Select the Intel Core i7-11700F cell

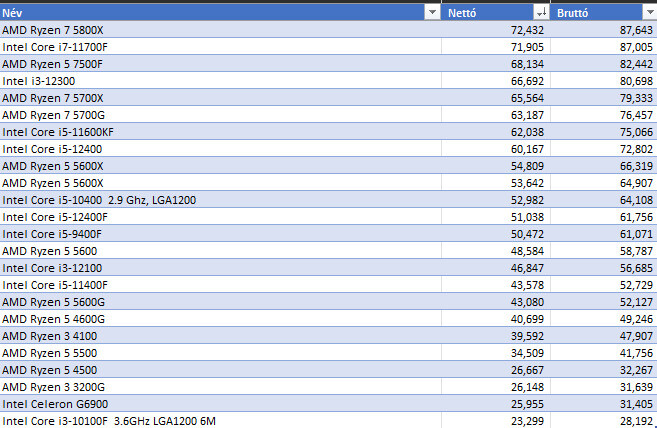220,47
